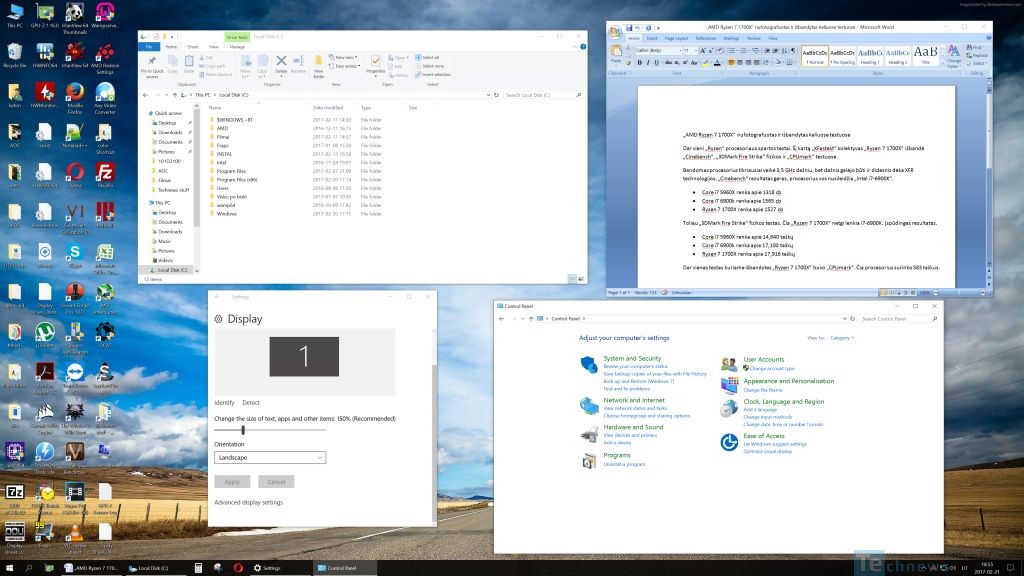Open AMD Radeon Settings desktop shortcut
Viewport: 1024px width, 576px height.
(x=105, y=57)
